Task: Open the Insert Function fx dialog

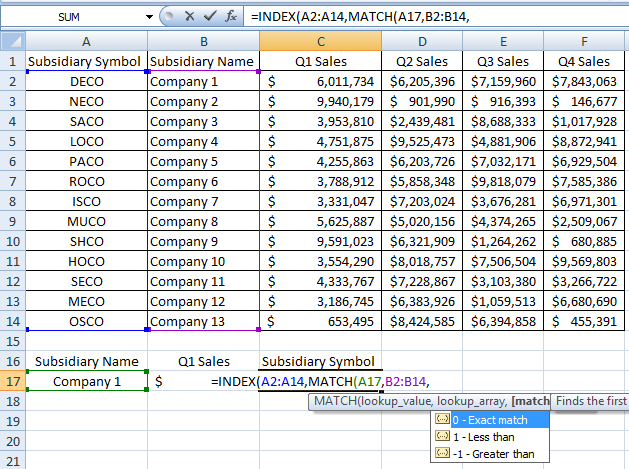Action: point(231,16)
